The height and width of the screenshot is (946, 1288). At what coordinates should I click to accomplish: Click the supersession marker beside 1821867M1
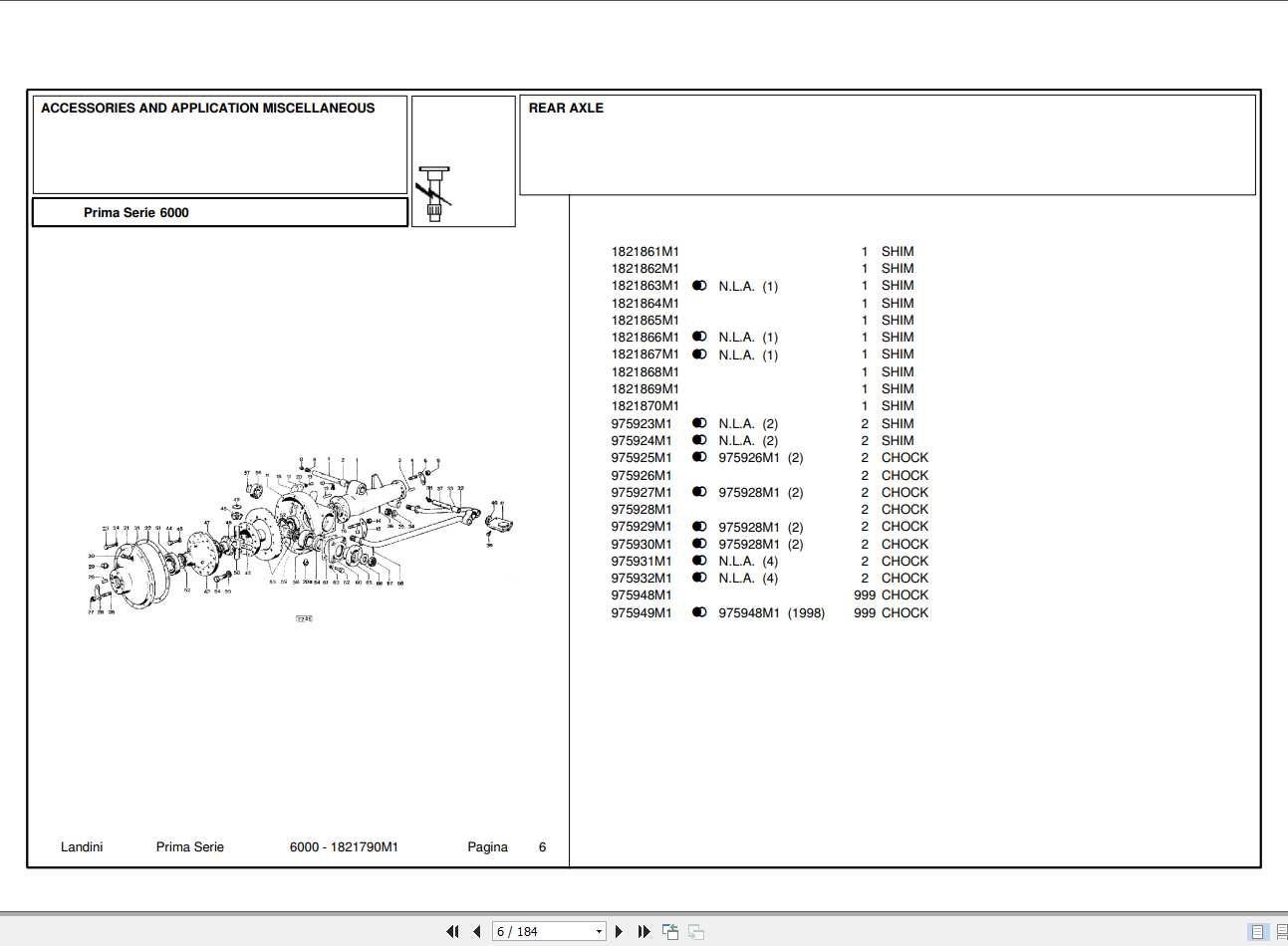(x=699, y=355)
